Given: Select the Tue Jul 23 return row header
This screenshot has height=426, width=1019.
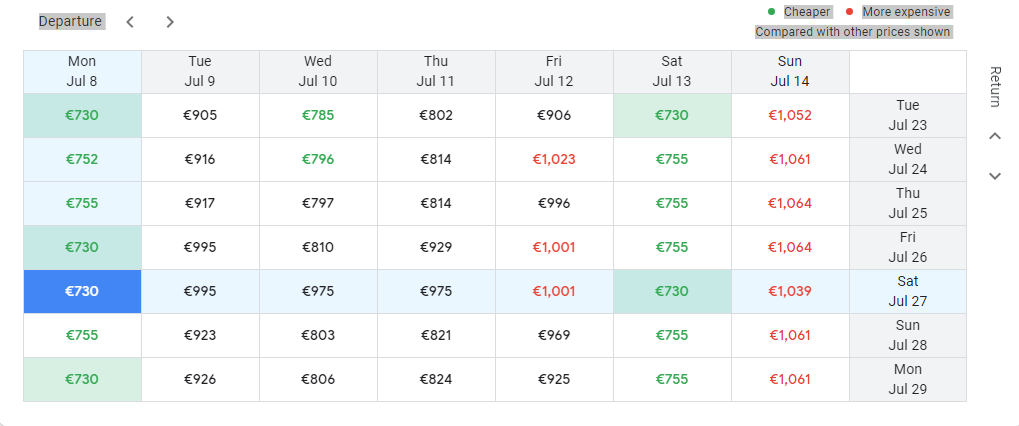Looking at the screenshot, I should (x=908, y=116).
